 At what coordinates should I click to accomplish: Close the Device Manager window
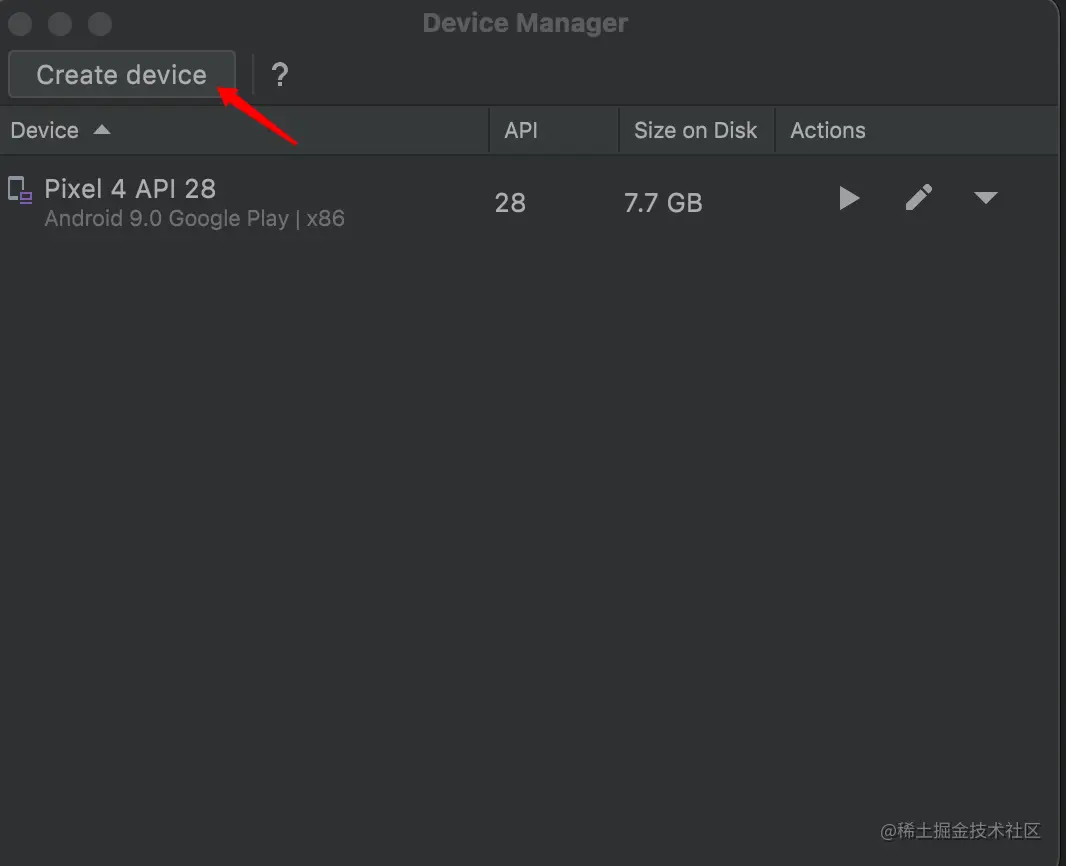(19, 23)
